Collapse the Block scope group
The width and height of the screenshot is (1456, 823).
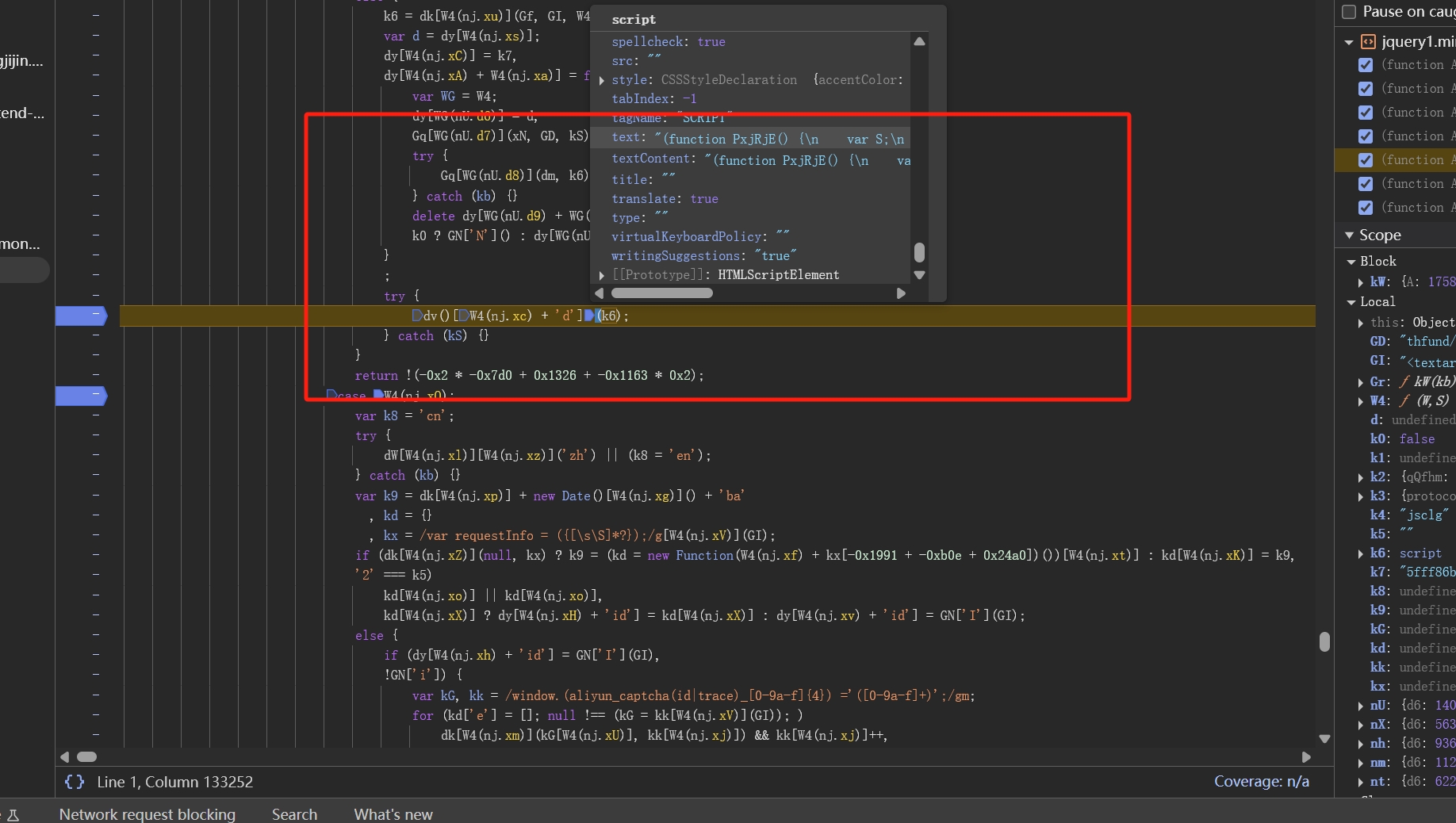[1351, 262]
